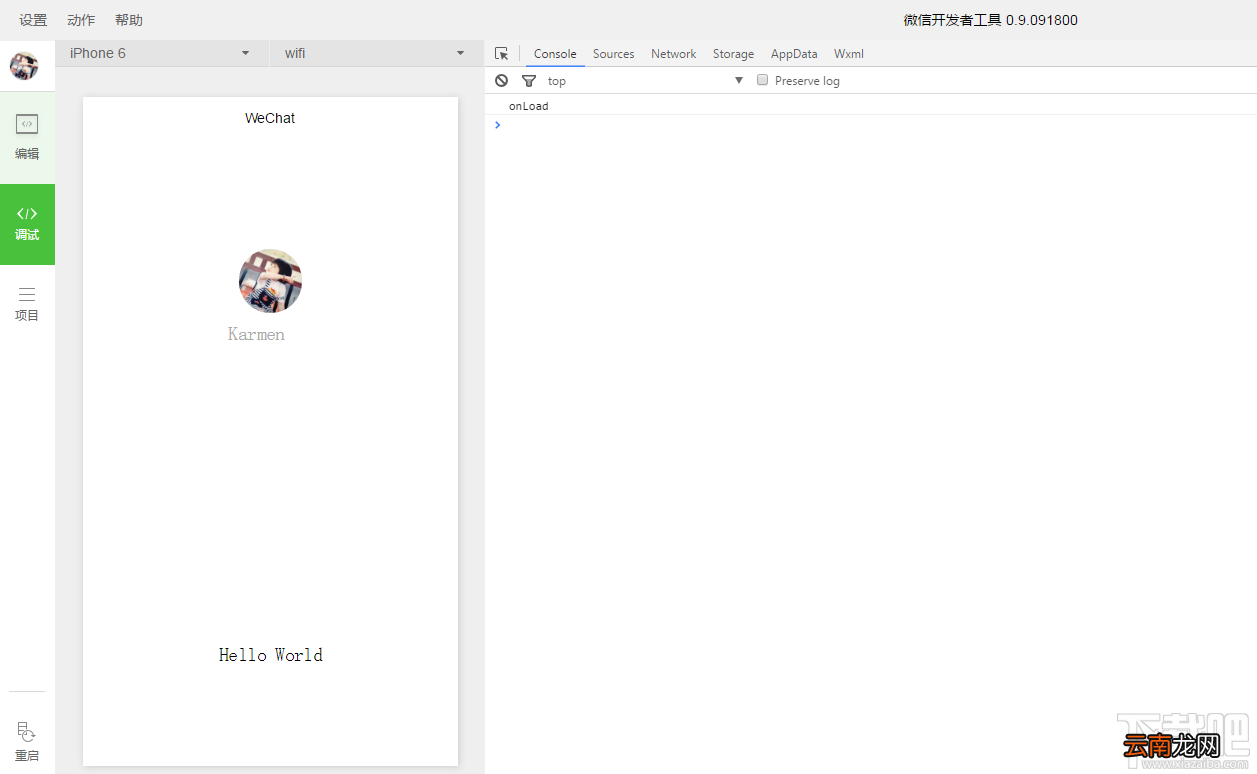The image size is (1257, 774).
Task: Activate the element inspector arrow icon
Action: click(x=502, y=54)
